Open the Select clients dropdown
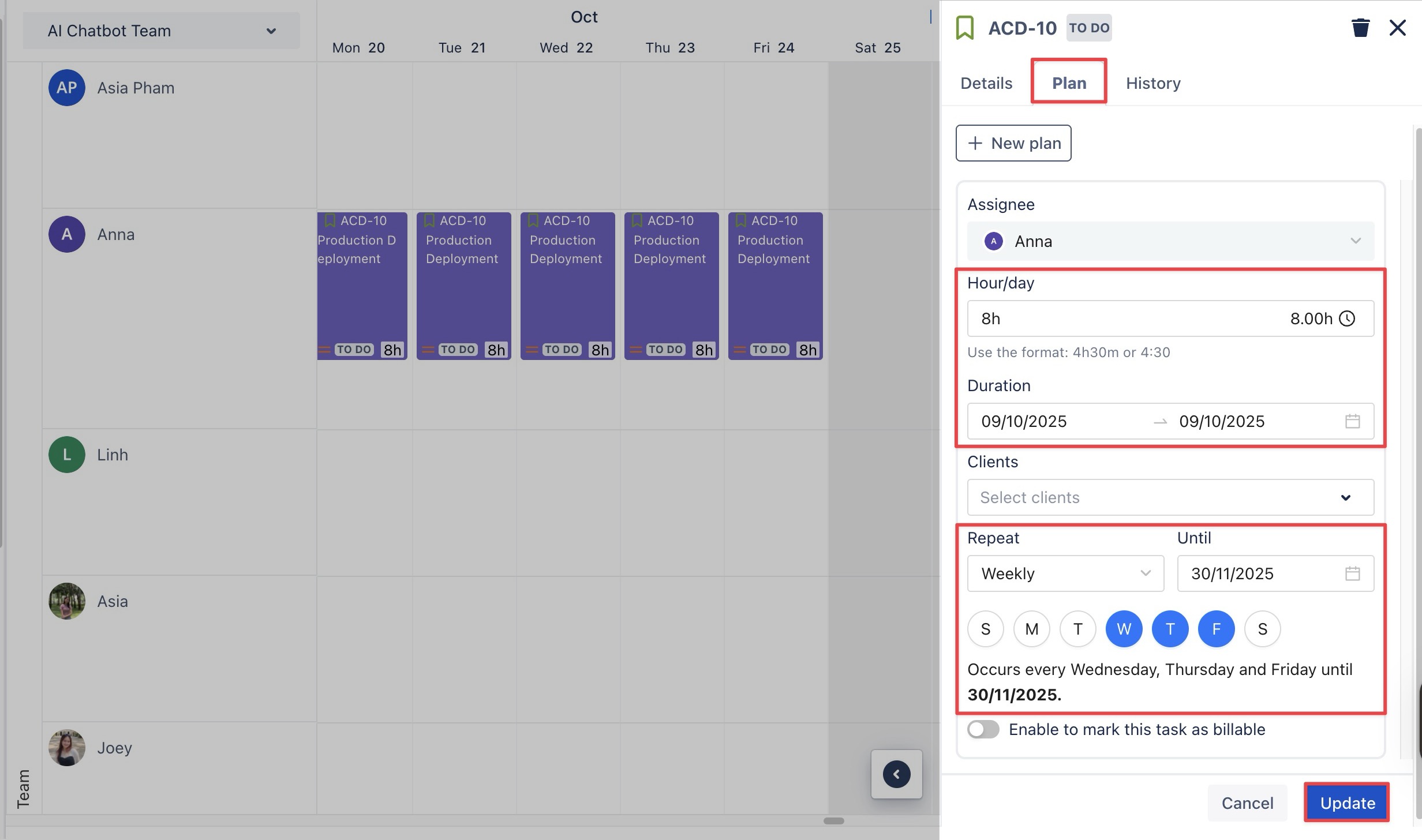This screenshot has width=1422, height=840. pos(1170,497)
